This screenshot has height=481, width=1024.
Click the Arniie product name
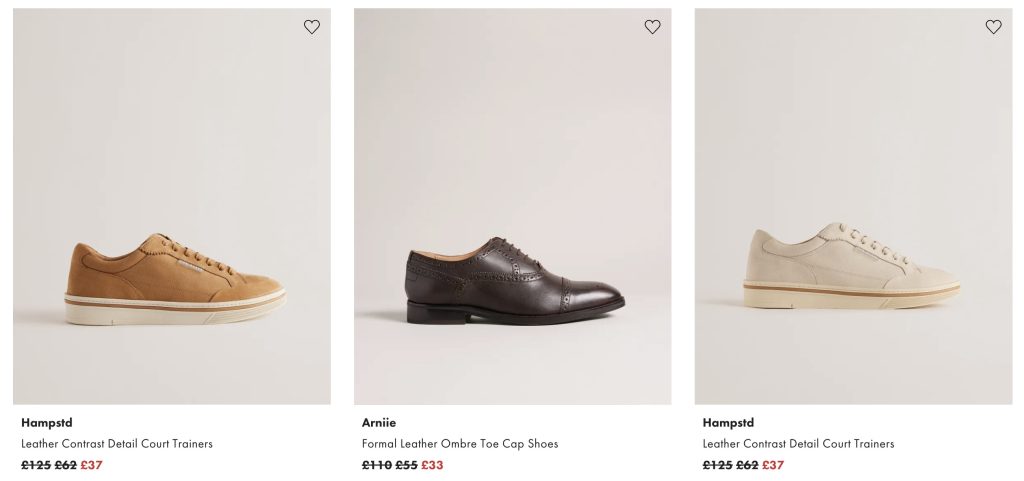pyautogui.click(x=379, y=423)
